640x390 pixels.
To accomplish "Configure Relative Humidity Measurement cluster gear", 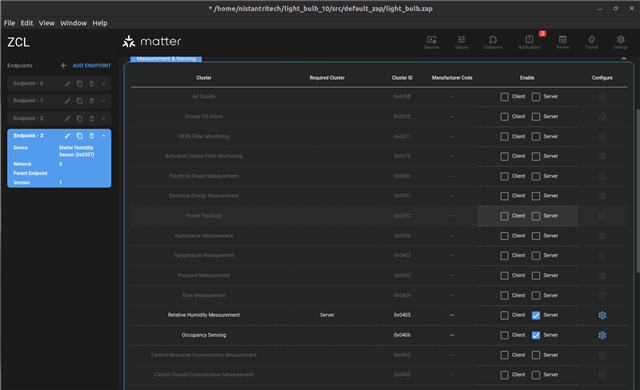I will pos(602,315).
